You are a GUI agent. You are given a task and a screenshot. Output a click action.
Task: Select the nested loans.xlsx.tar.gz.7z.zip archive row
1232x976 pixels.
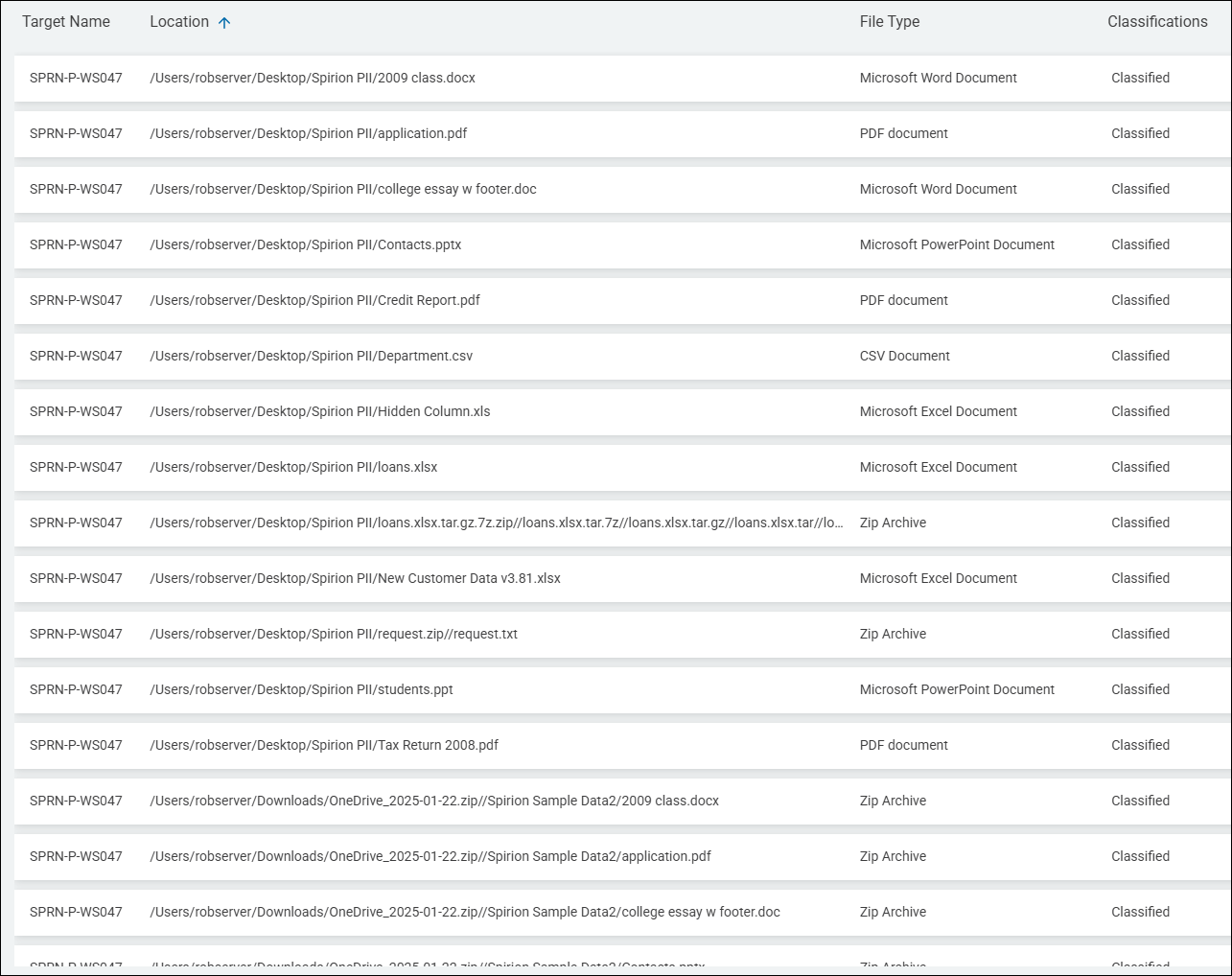(497, 523)
